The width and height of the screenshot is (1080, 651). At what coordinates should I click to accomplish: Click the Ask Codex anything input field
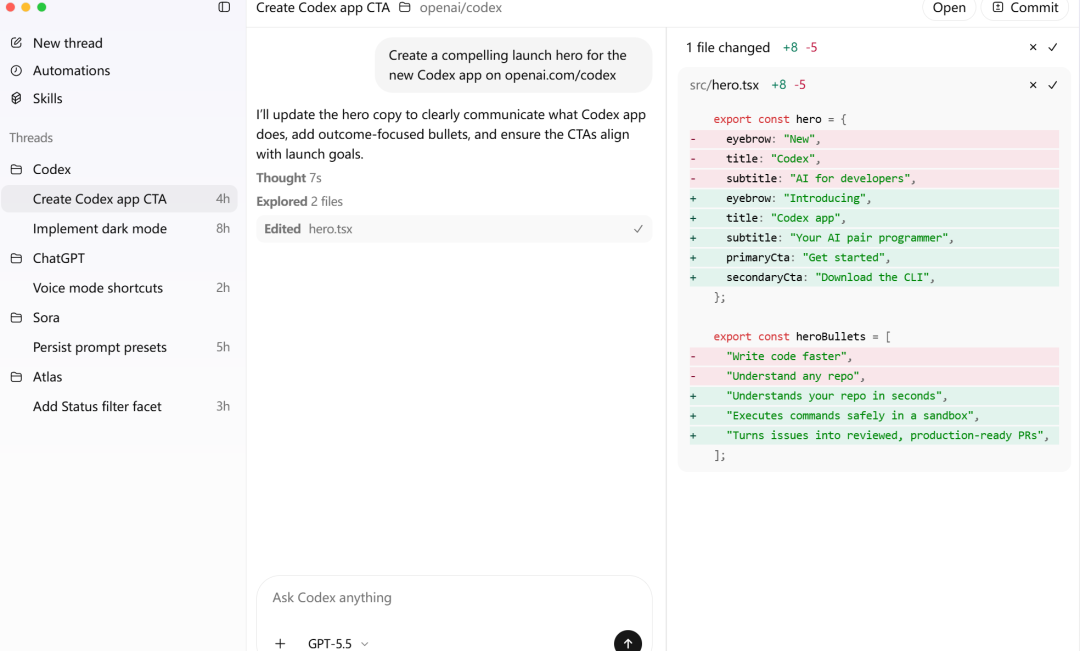[x=454, y=598]
